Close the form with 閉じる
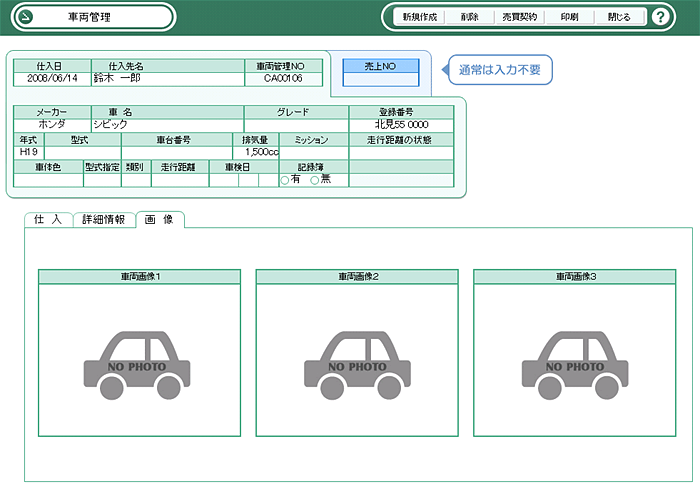The width and height of the screenshot is (700, 492). pos(619,17)
